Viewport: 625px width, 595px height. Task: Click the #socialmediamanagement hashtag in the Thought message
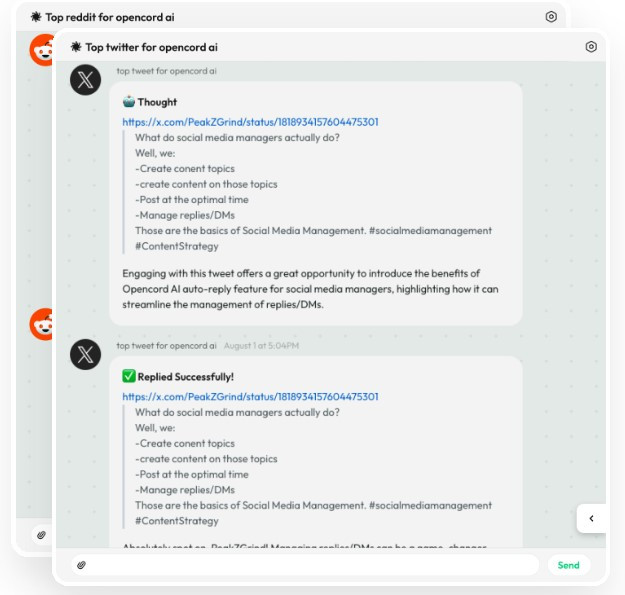click(430, 231)
